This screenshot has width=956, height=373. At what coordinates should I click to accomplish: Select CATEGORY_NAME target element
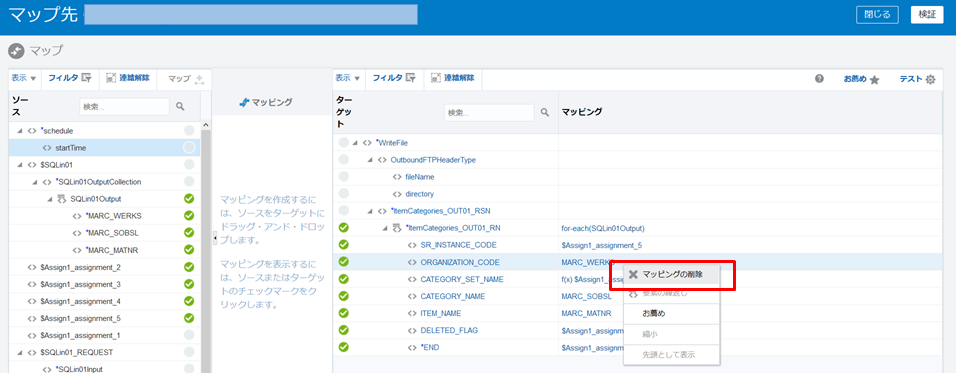(x=452, y=296)
